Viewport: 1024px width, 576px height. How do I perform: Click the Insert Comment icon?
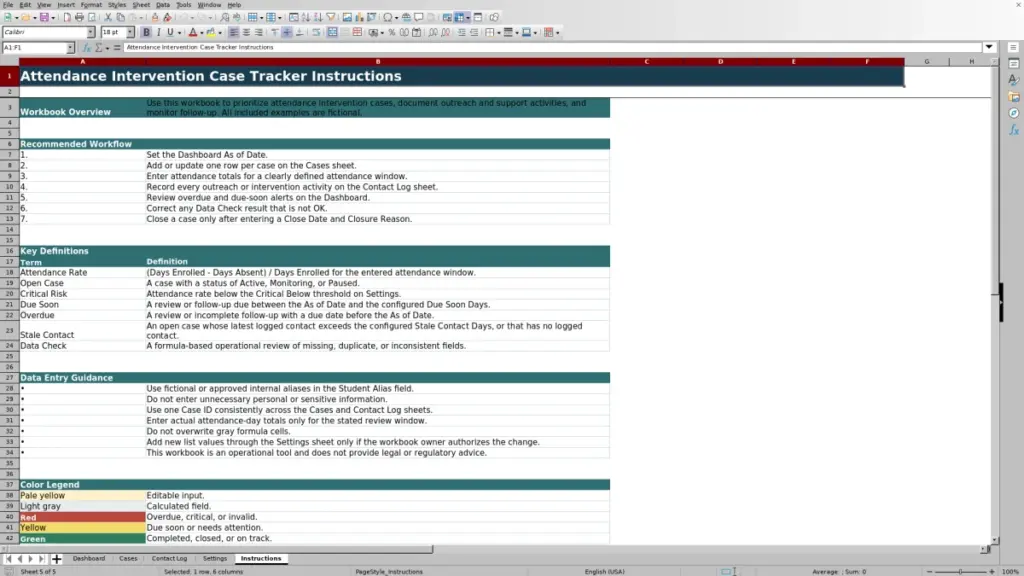tap(419, 18)
